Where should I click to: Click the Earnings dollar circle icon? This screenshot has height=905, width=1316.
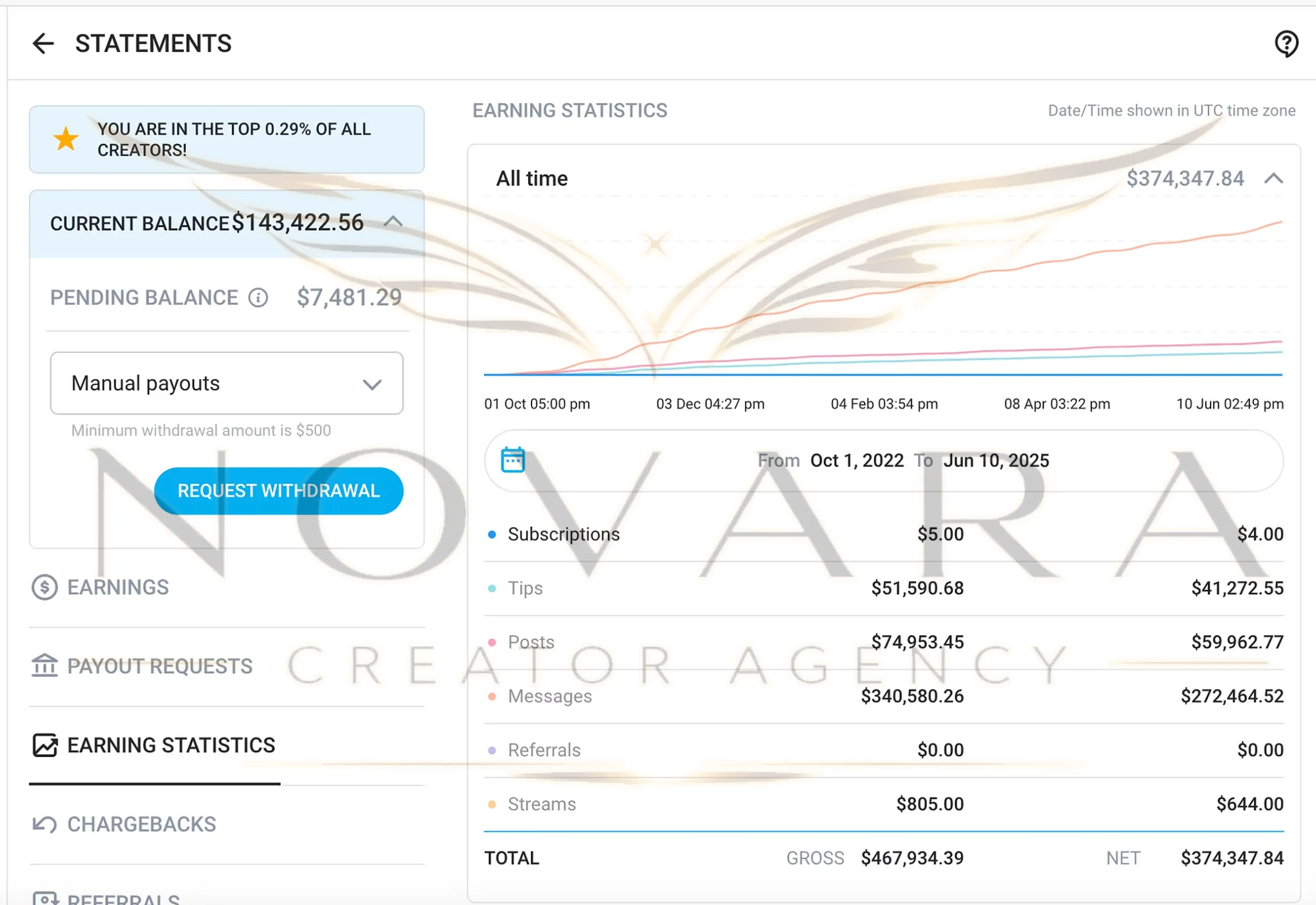click(44, 587)
